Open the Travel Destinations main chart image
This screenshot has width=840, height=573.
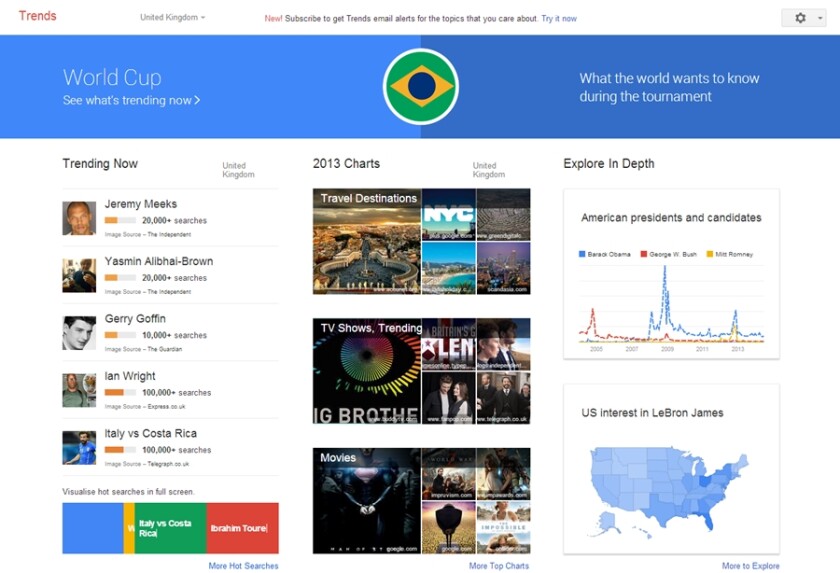pyautogui.click(x=367, y=242)
